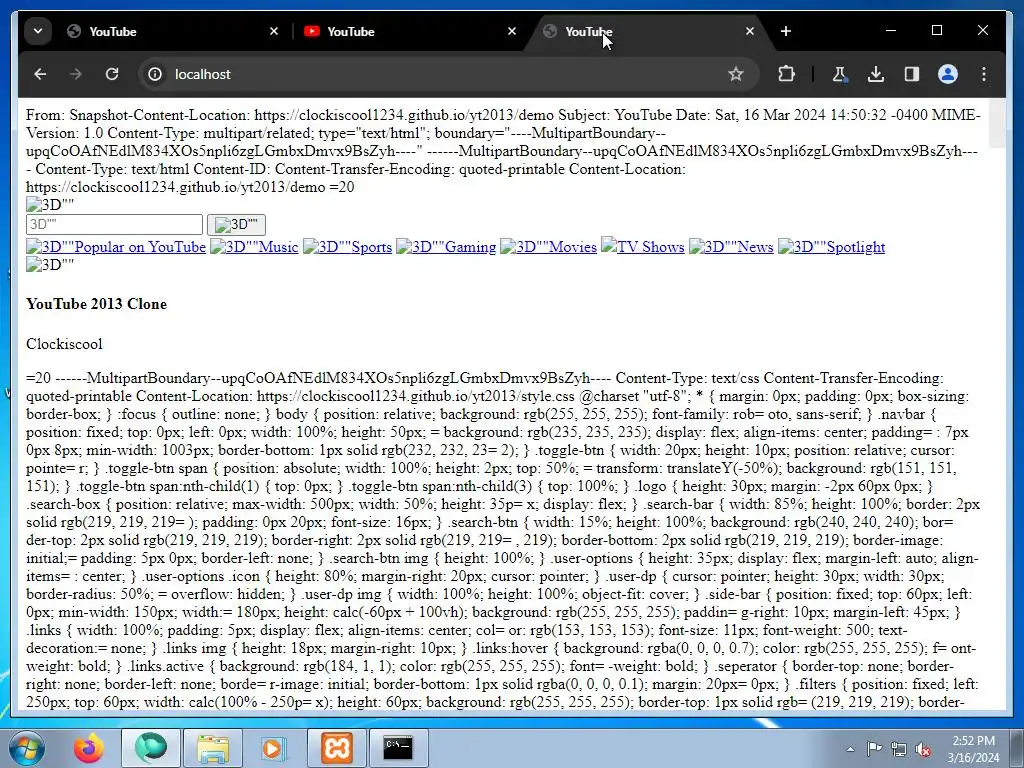Image resolution: width=1024 pixels, height=768 pixels.
Task: Open the green globe browser taskbar icon
Action: coord(151,748)
